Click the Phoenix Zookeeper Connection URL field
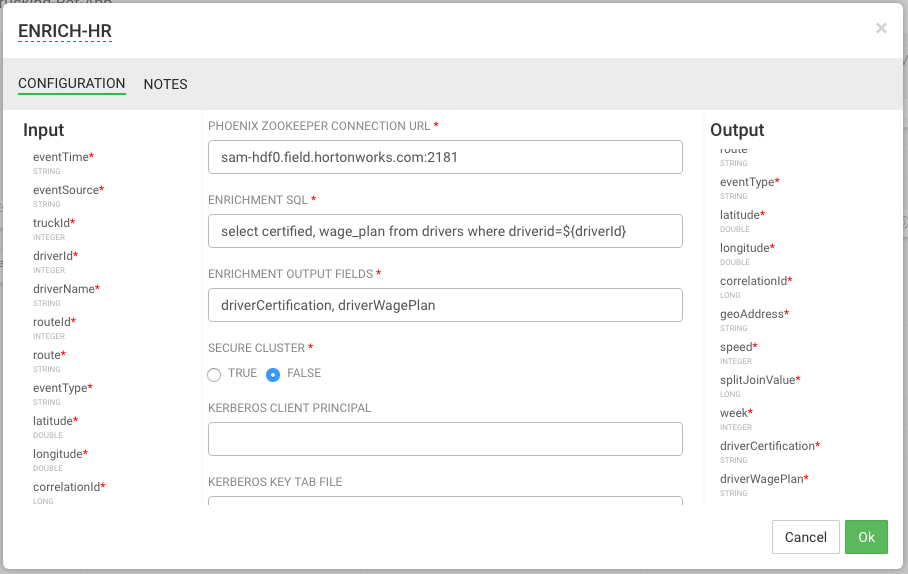 pyautogui.click(x=445, y=157)
